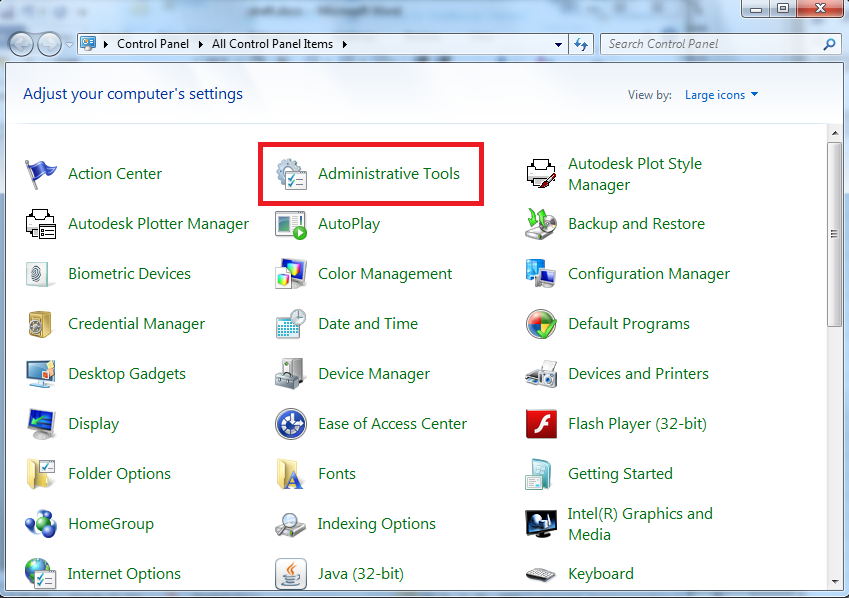Viewport: 849px width, 598px height.
Task: Open the Internet Options link
Action: (124, 574)
